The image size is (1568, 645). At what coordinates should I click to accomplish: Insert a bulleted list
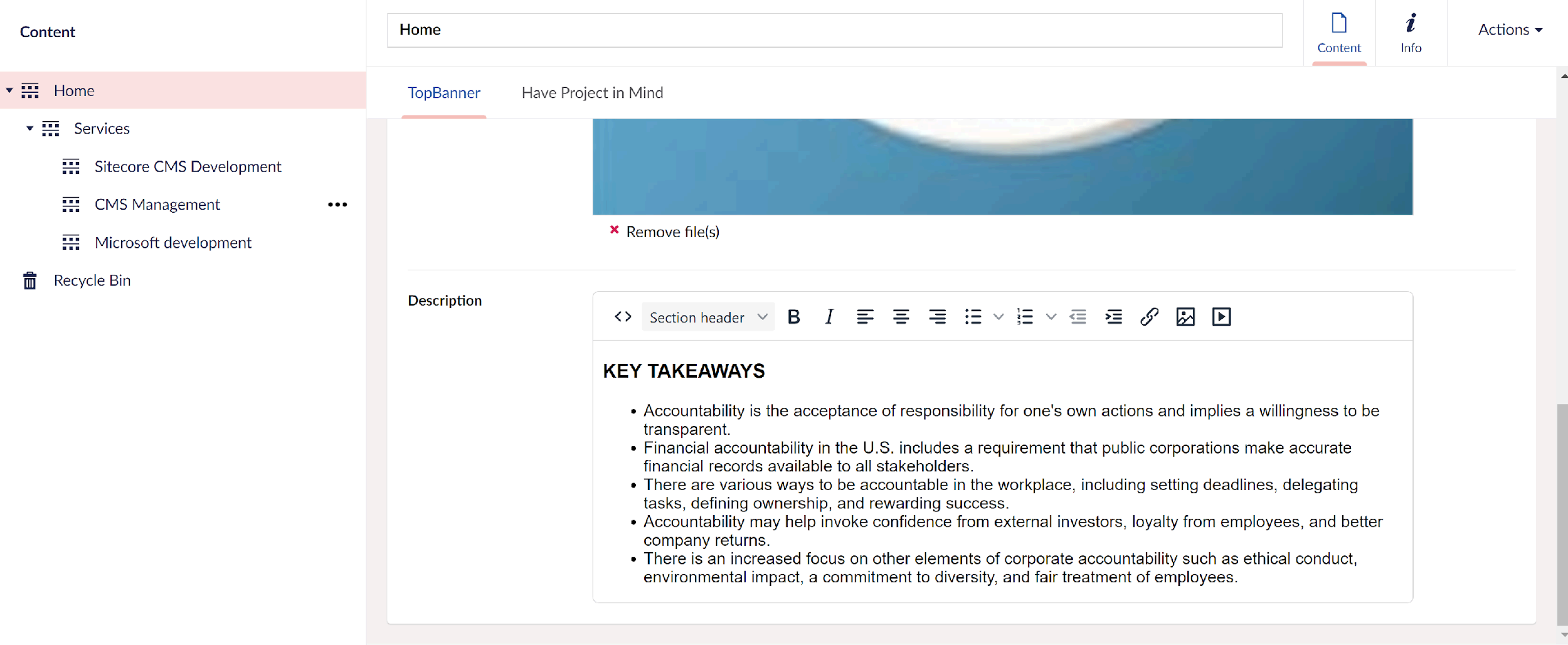point(973,317)
